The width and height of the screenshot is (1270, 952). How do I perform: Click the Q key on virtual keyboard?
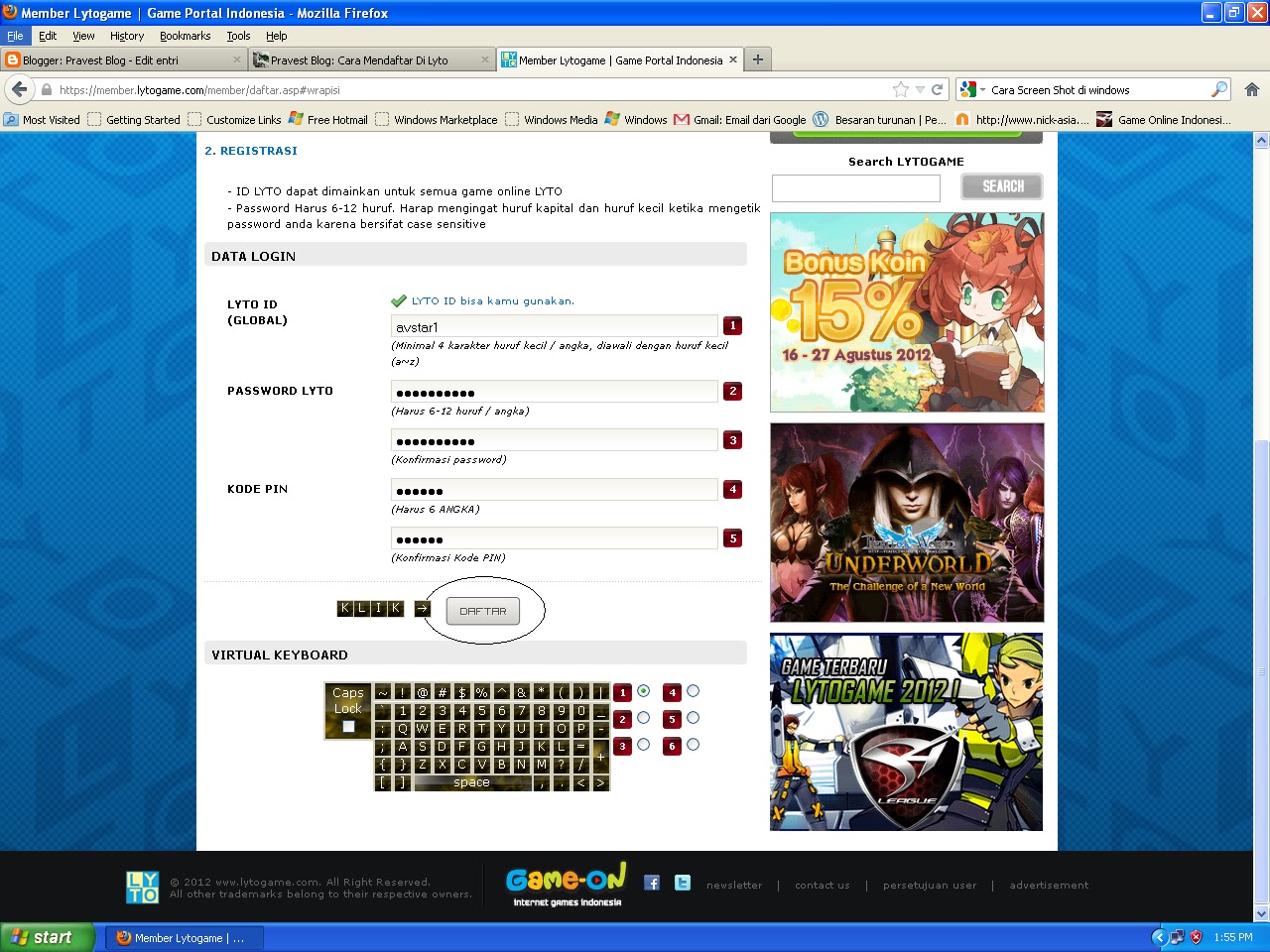pos(403,729)
